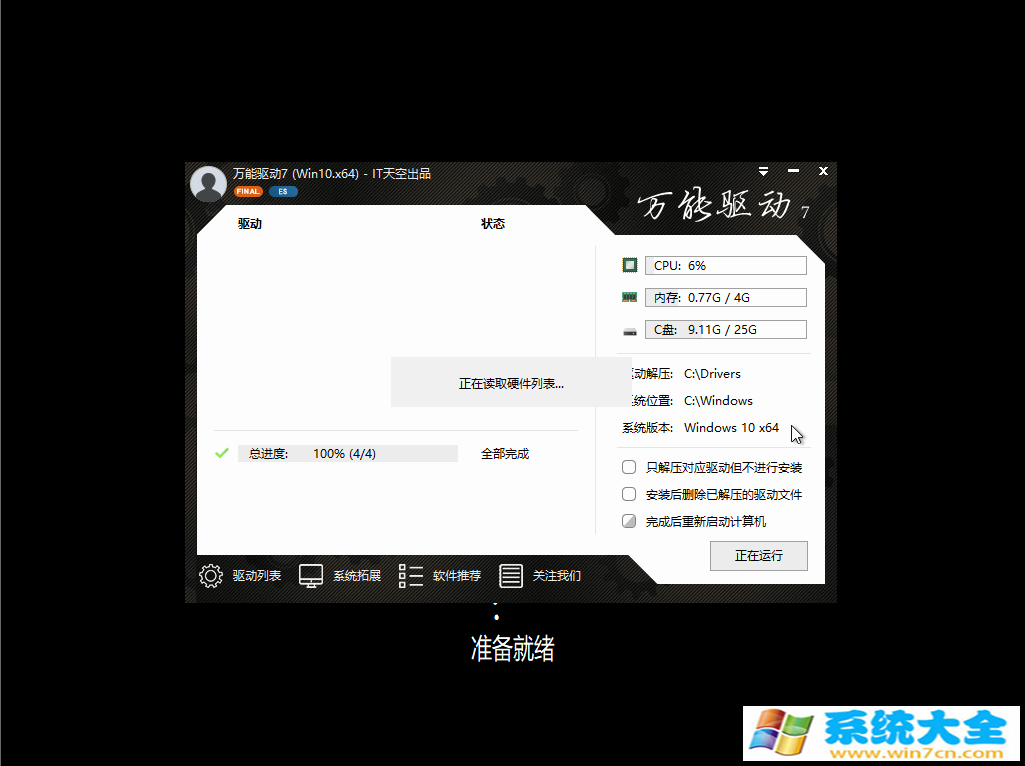Viewport: 1025px width, 766px height.
Task: Click the orange FINAL badge
Action: click(248, 192)
